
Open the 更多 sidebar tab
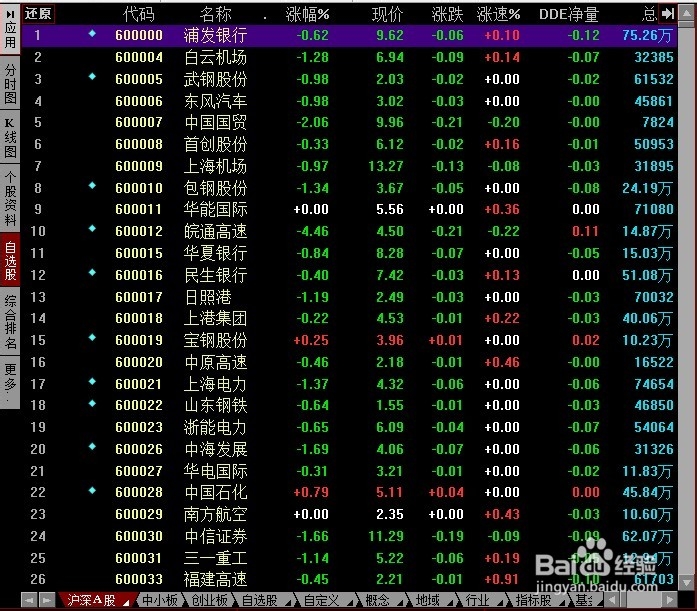pos(10,383)
